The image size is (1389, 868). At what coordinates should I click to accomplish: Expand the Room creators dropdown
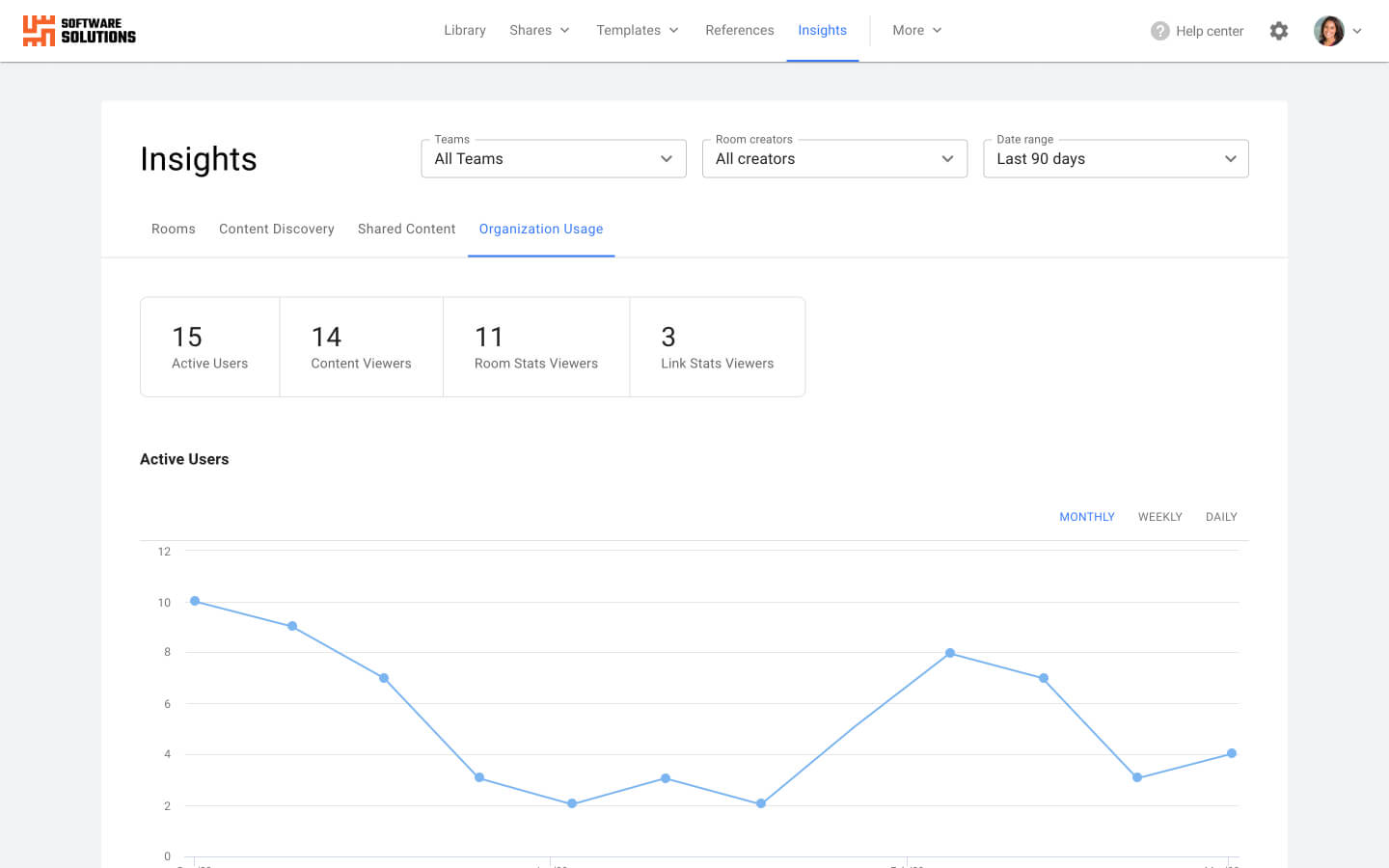[x=833, y=158]
